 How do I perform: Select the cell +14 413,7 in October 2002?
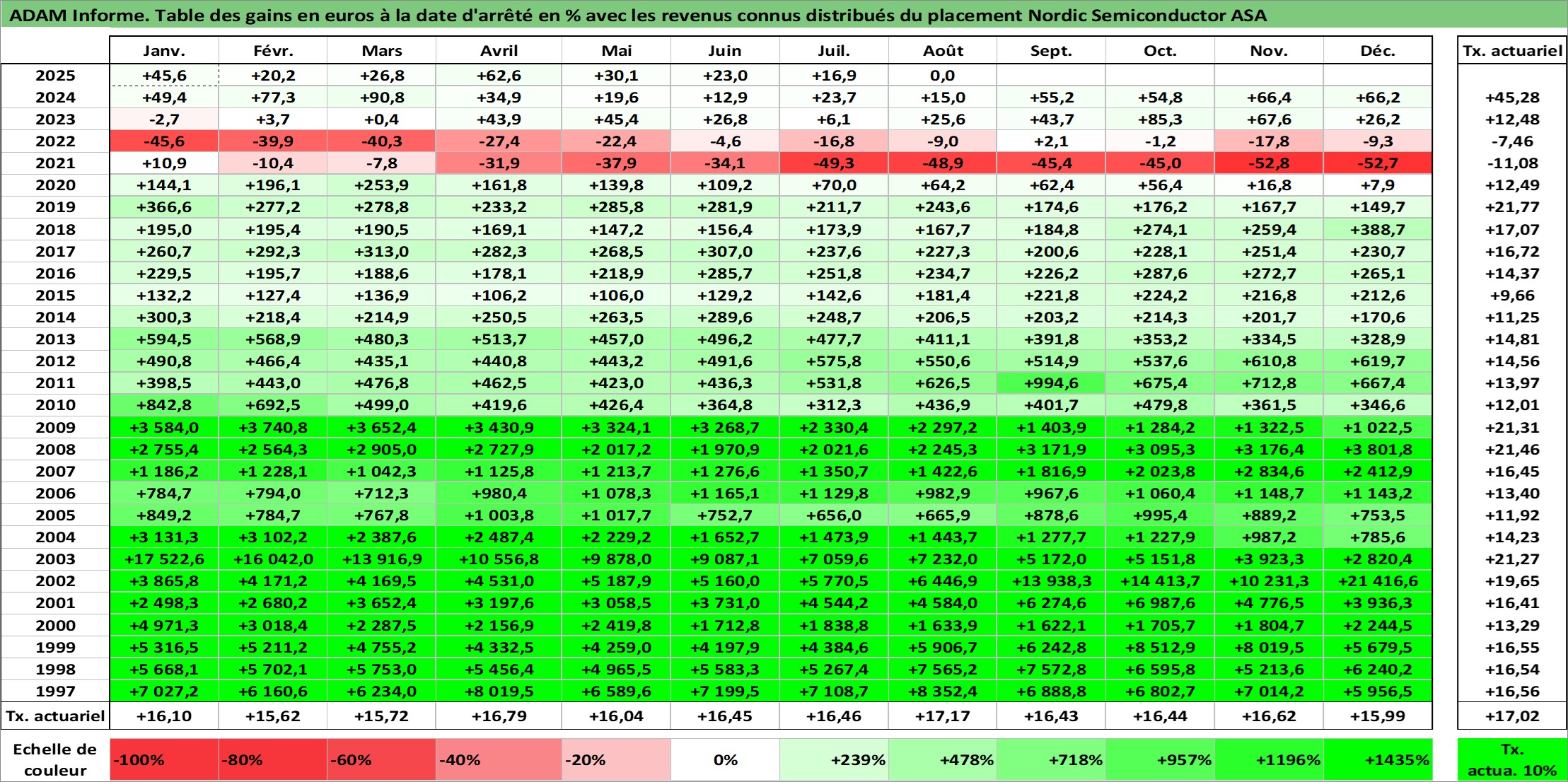click(x=1160, y=581)
